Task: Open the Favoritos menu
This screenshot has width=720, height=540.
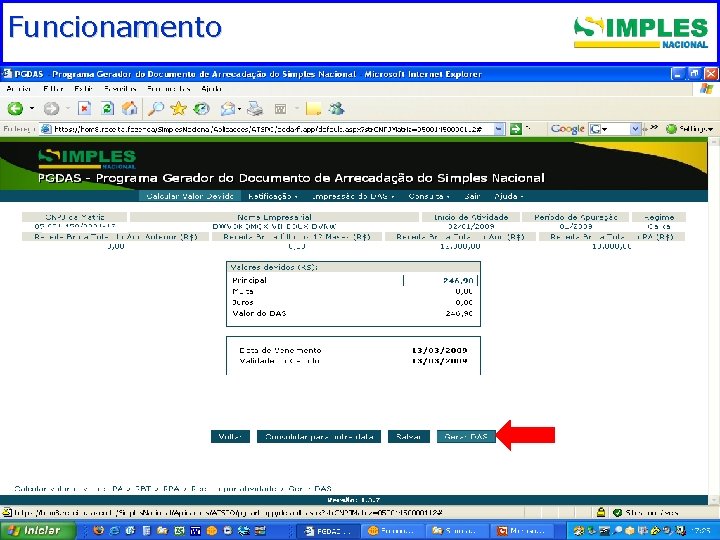Action: point(120,89)
